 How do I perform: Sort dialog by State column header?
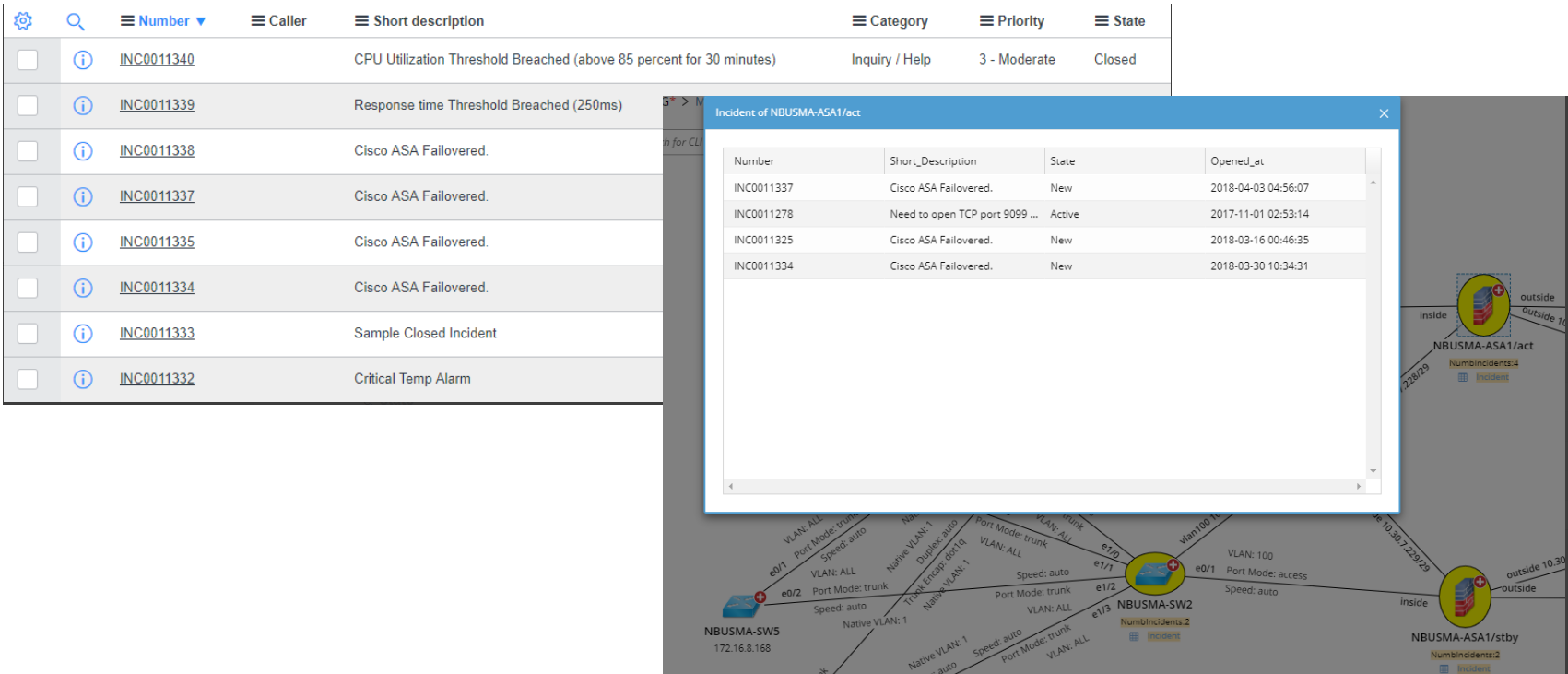(x=1125, y=161)
